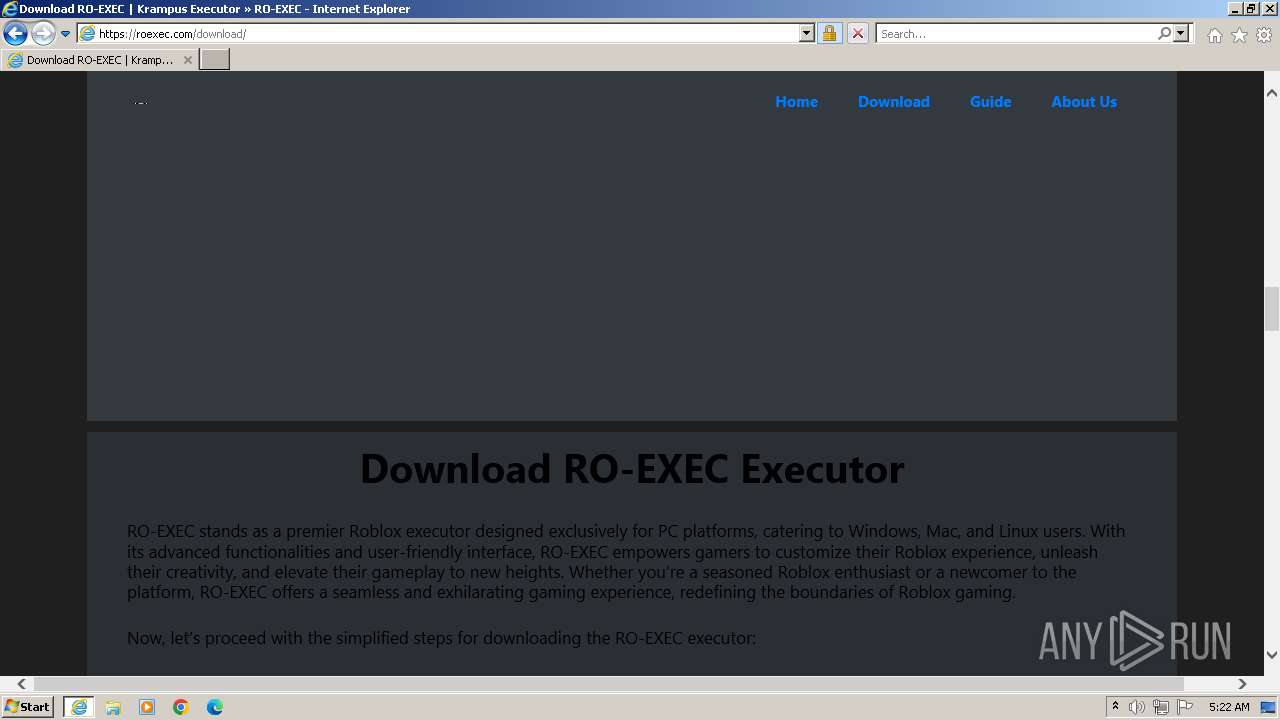Click the horizontal scrollbar thumb
The image size is (1280, 720).
tap(608, 684)
